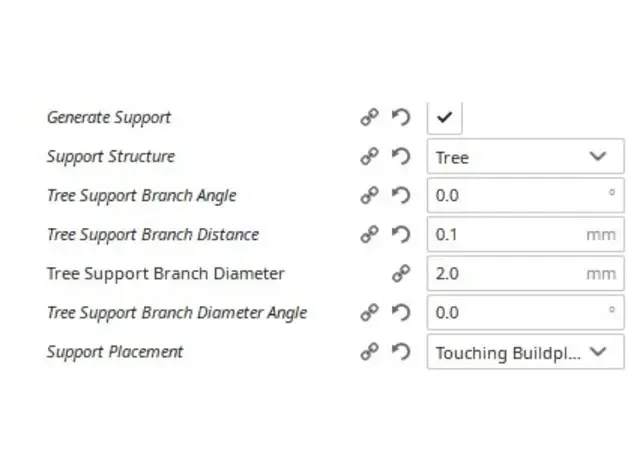This screenshot has height=472, width=628.
Task: Reset Tree Support Branch Diameter Angle value
Action: coord(401,312)
